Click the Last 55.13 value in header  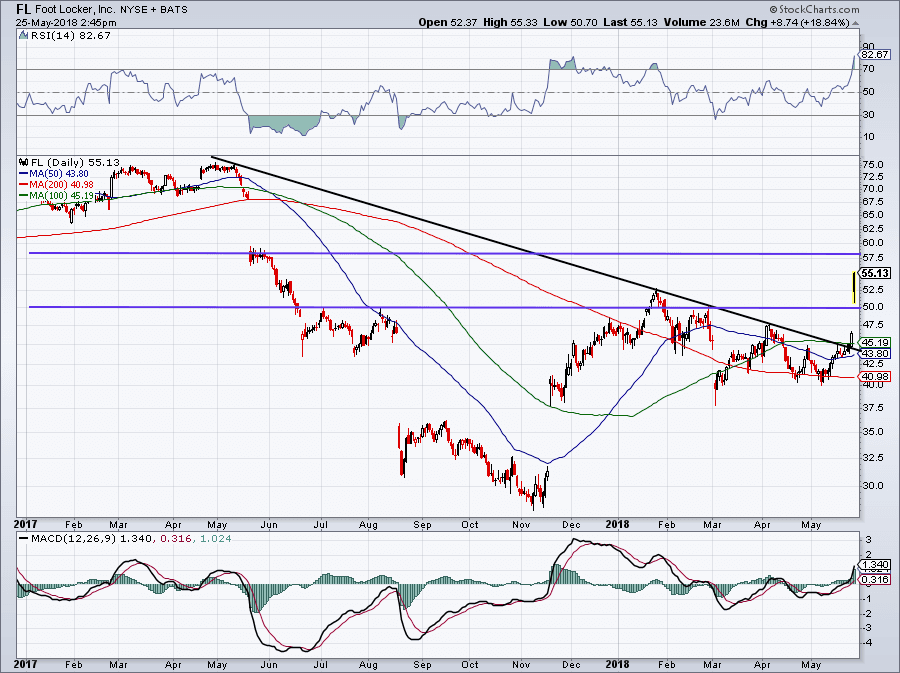[x=631, y=22]
